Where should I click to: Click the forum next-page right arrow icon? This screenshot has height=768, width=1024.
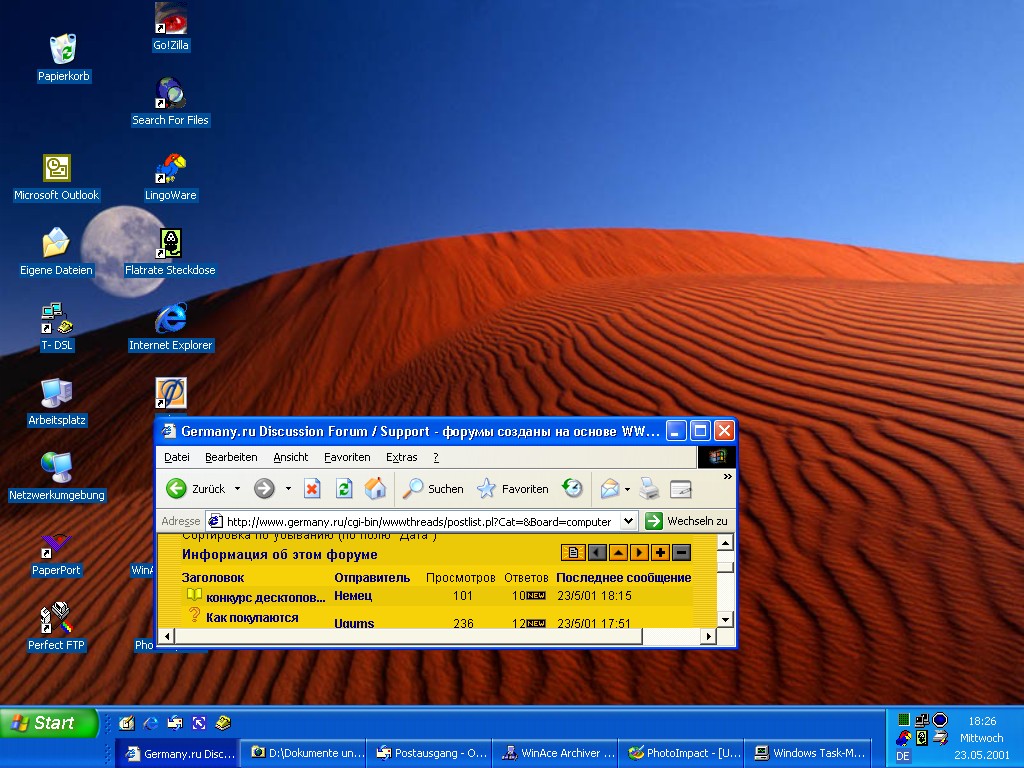[639, 552]
